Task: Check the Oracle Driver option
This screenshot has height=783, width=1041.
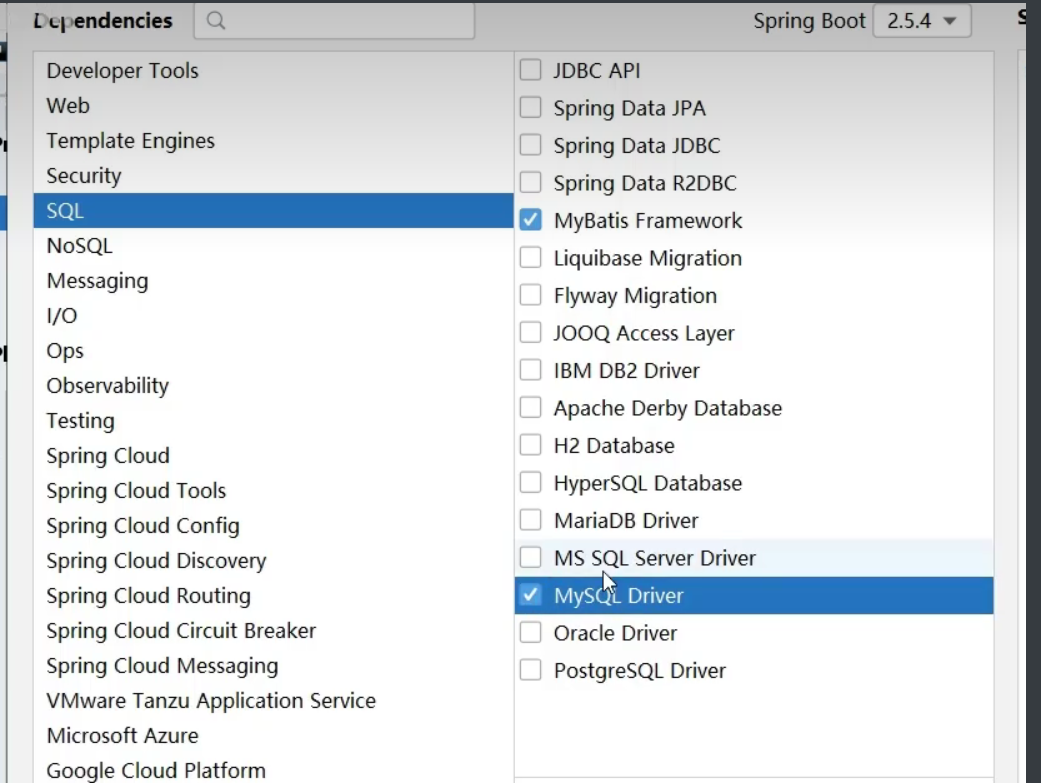Action: tap(530, 633)
